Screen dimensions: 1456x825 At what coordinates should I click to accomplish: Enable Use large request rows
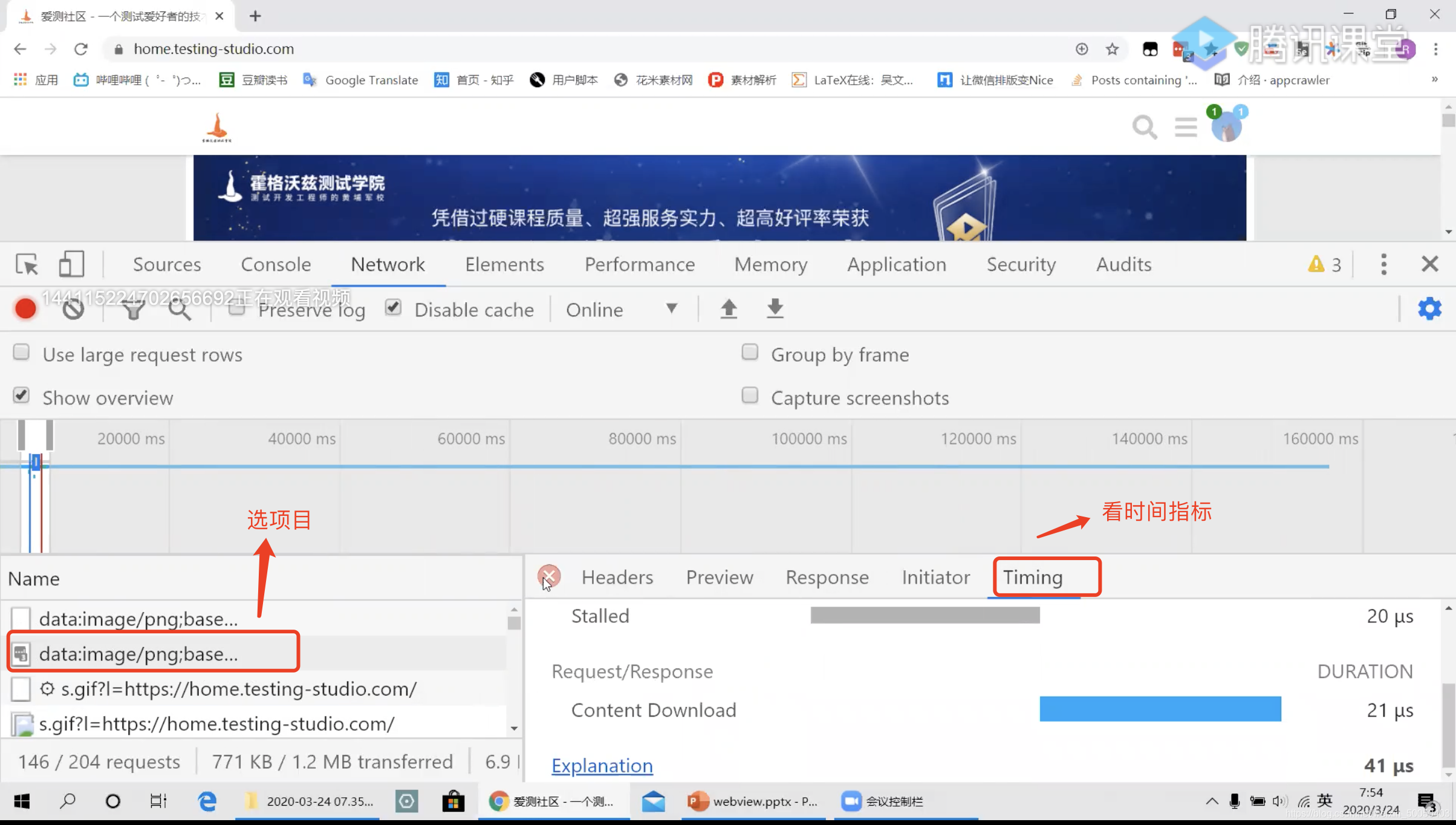[x=21, y=352]
